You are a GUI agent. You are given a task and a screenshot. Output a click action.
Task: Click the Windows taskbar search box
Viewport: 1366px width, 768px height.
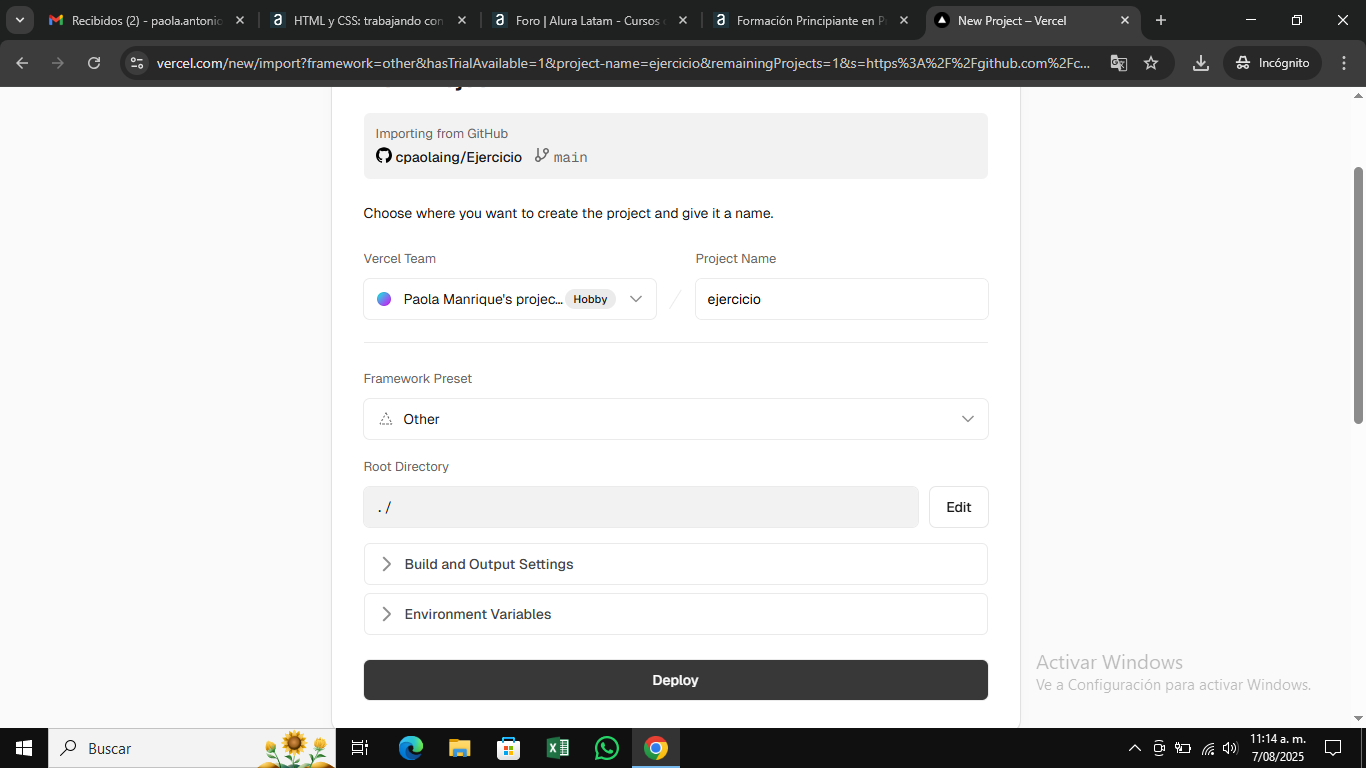coord(192,748)
